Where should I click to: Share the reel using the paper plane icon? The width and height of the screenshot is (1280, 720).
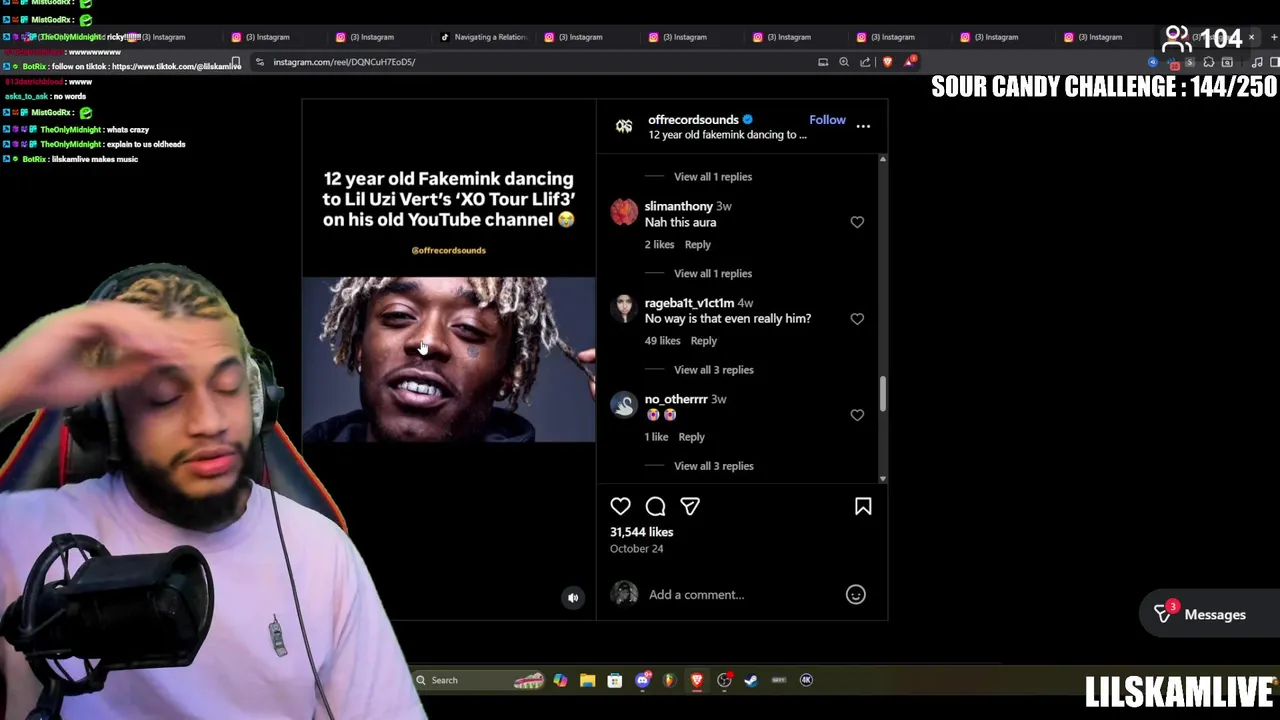pos(690,506)
